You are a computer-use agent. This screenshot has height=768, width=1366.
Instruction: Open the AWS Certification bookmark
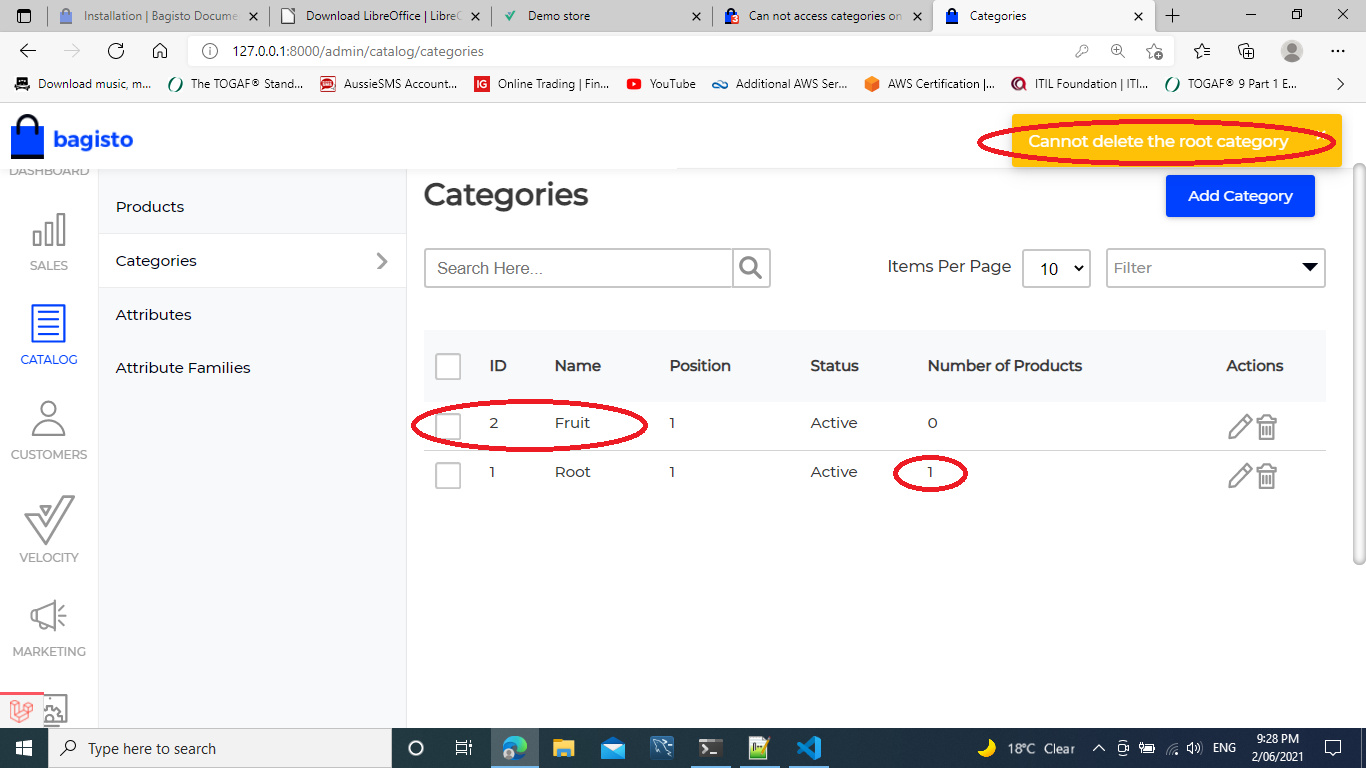929,84
